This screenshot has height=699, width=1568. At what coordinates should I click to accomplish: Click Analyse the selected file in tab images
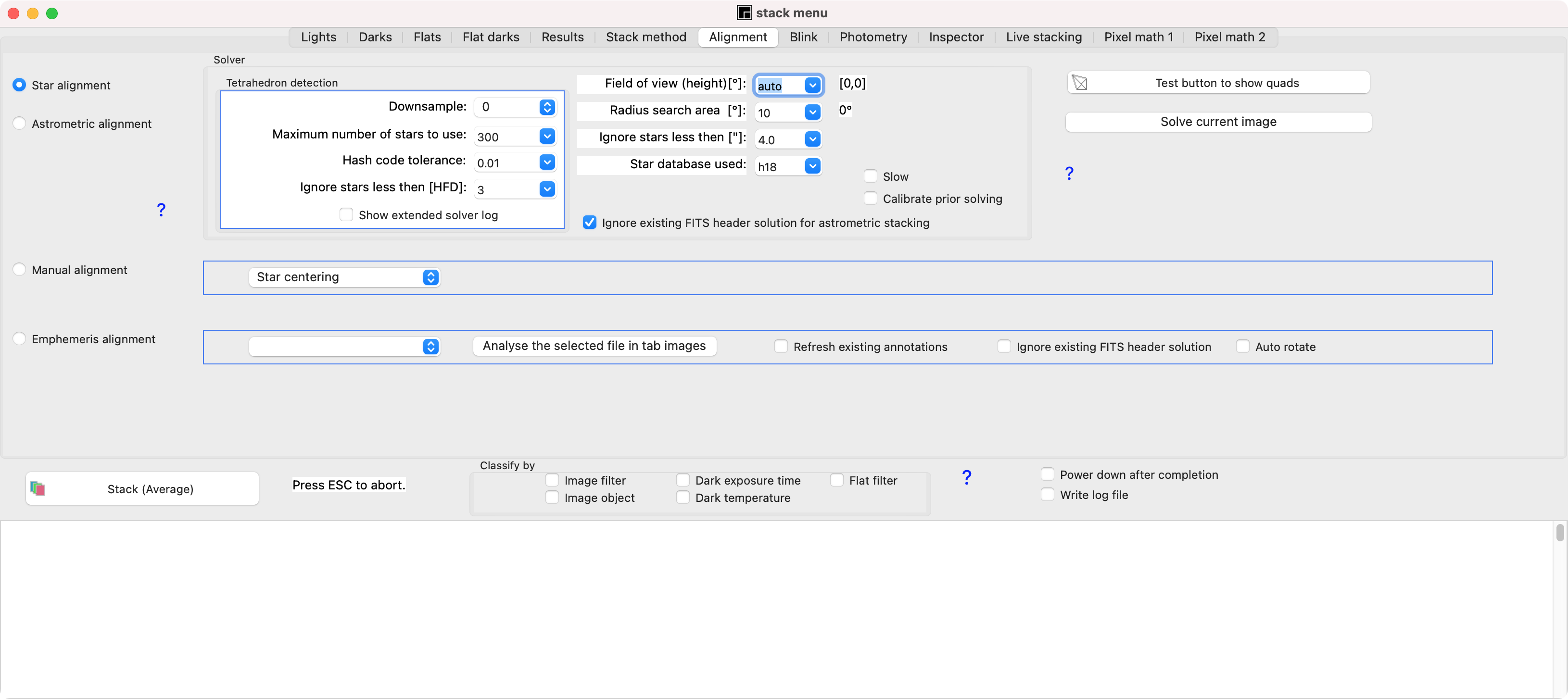pos(594,346)
